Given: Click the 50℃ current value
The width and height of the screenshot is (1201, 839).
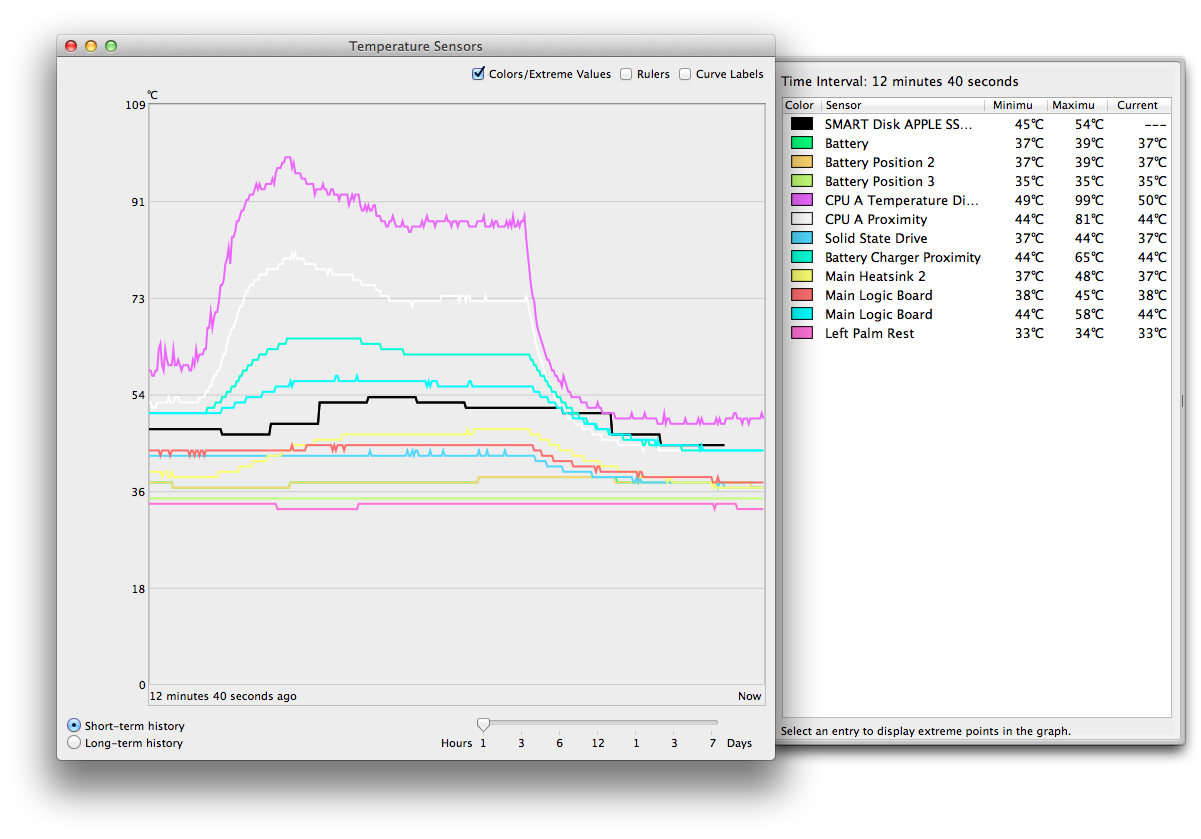Looking at the screenshot, I should (1152, 200).
